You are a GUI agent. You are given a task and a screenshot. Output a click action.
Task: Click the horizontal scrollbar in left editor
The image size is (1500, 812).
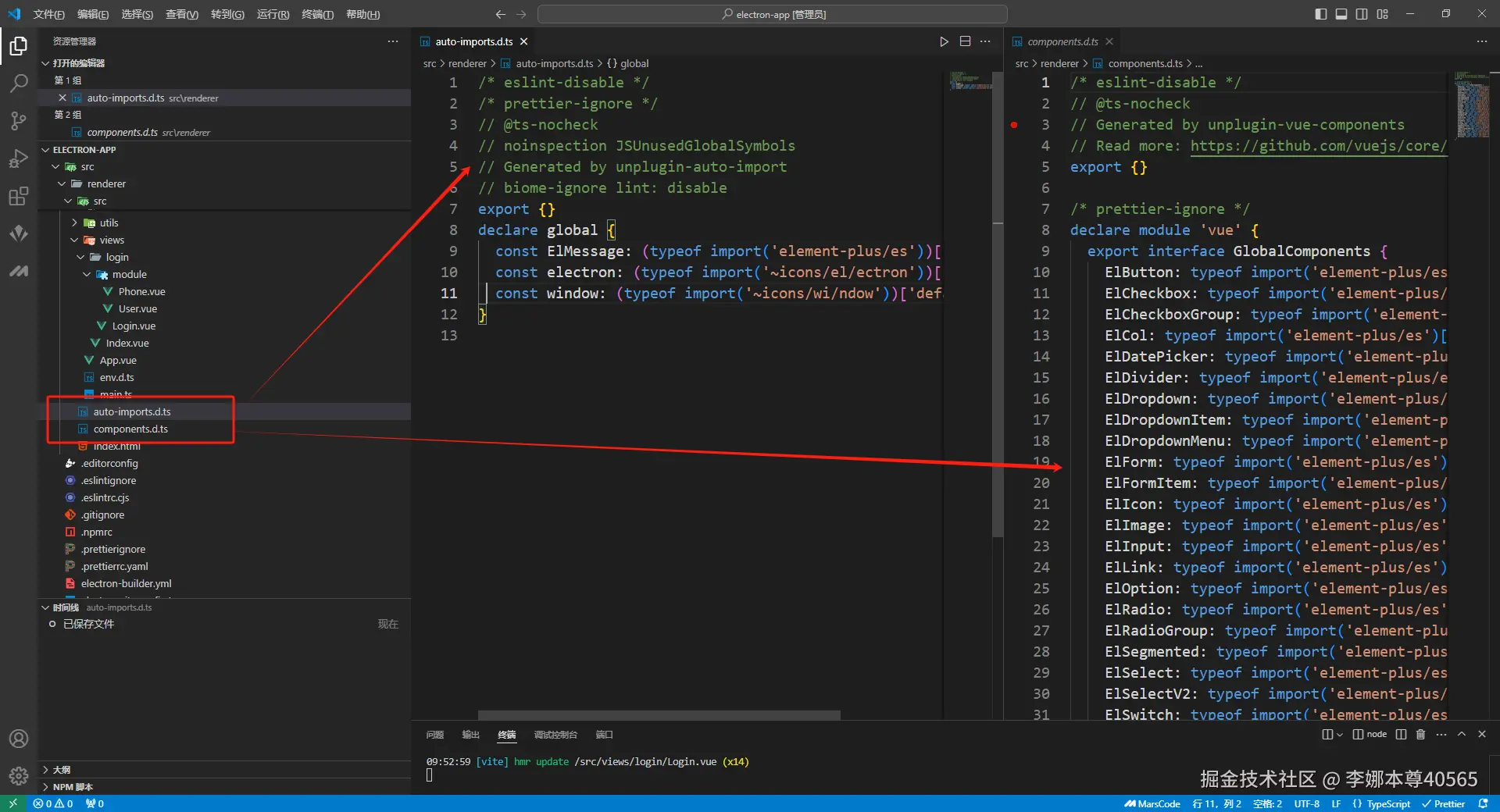pyautogui.click(x=659, y=715)
